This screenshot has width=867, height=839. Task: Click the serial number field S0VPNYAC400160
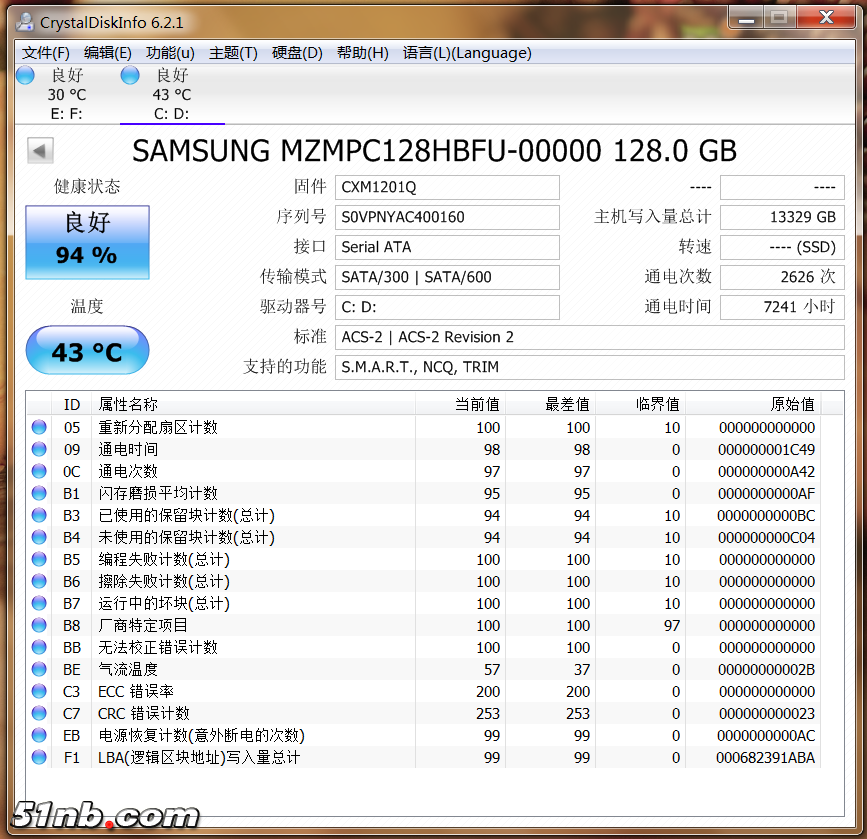447,217
